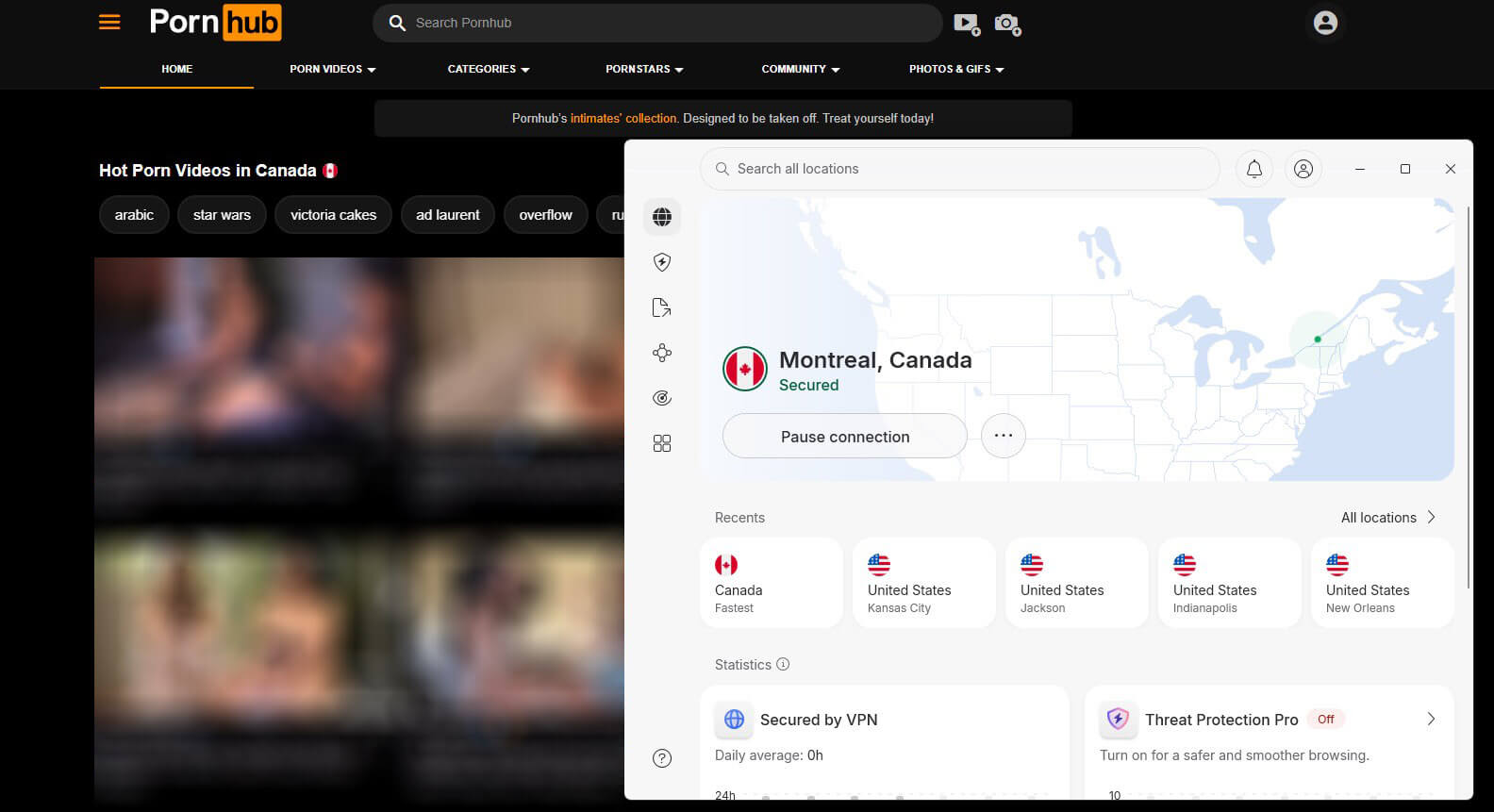Open the Photos & Gifs dropdown in site navigation

(956, 69)
